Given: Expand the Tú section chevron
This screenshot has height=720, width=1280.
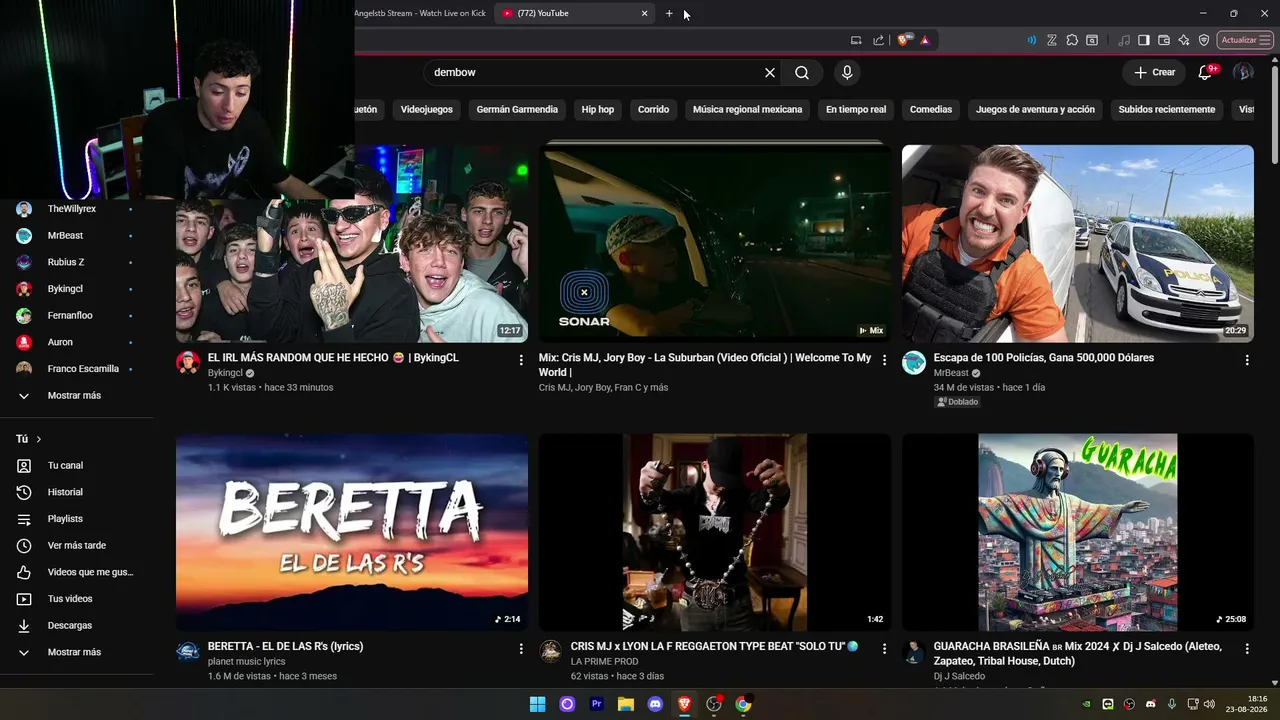Looking at the screenshot, I should pyautogui.click(x=39, y=439).
